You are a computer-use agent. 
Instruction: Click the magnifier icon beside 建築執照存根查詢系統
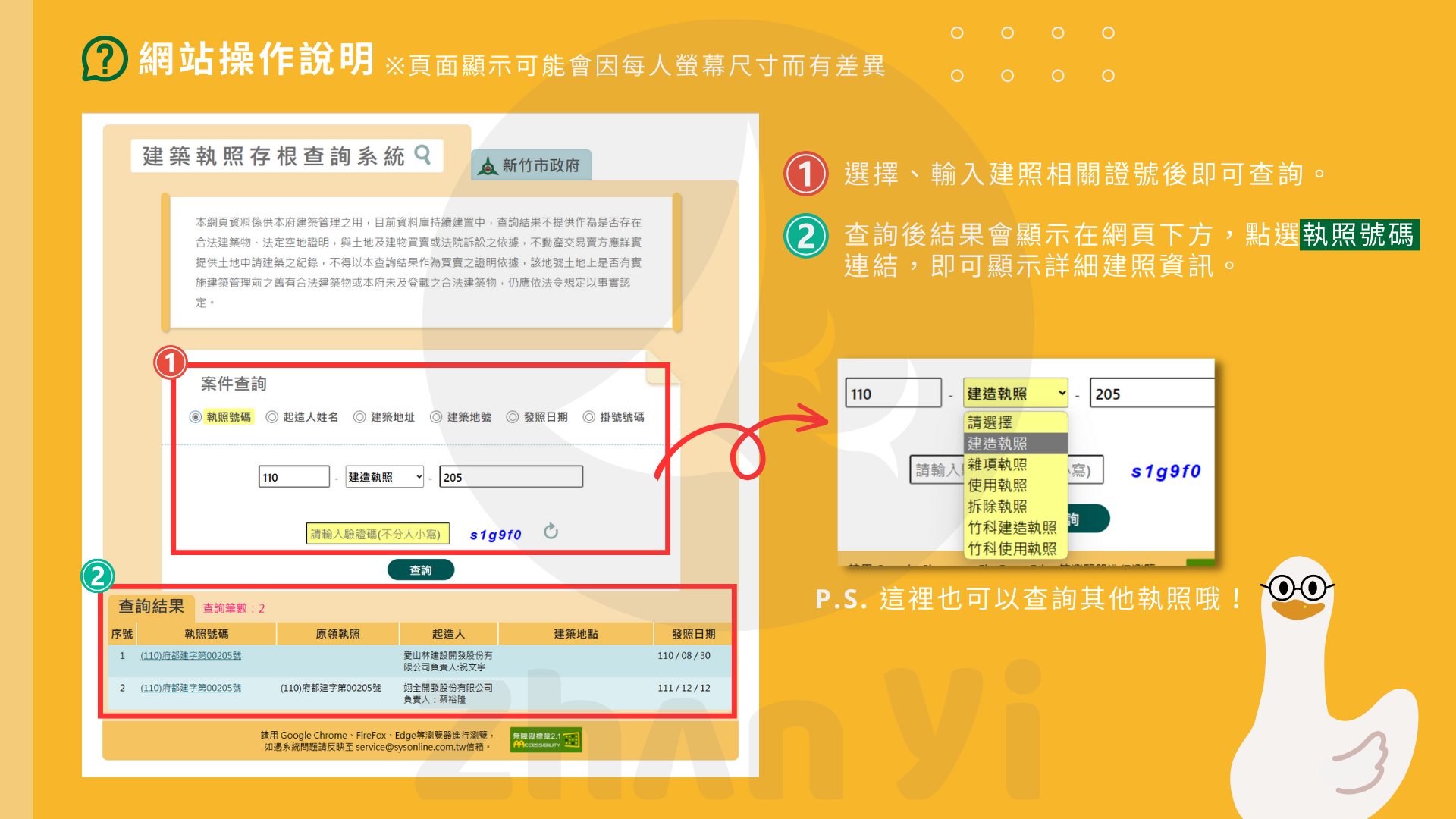click(423, 155)
